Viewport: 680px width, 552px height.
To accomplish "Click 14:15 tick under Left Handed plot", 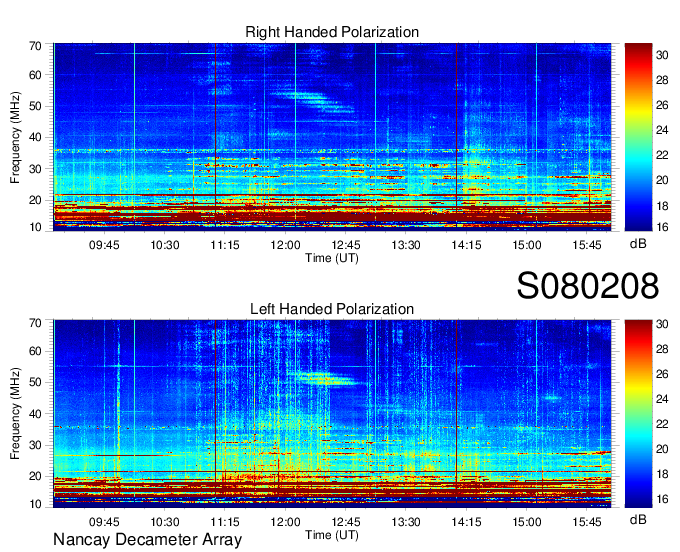I will (x=466, y=522).
